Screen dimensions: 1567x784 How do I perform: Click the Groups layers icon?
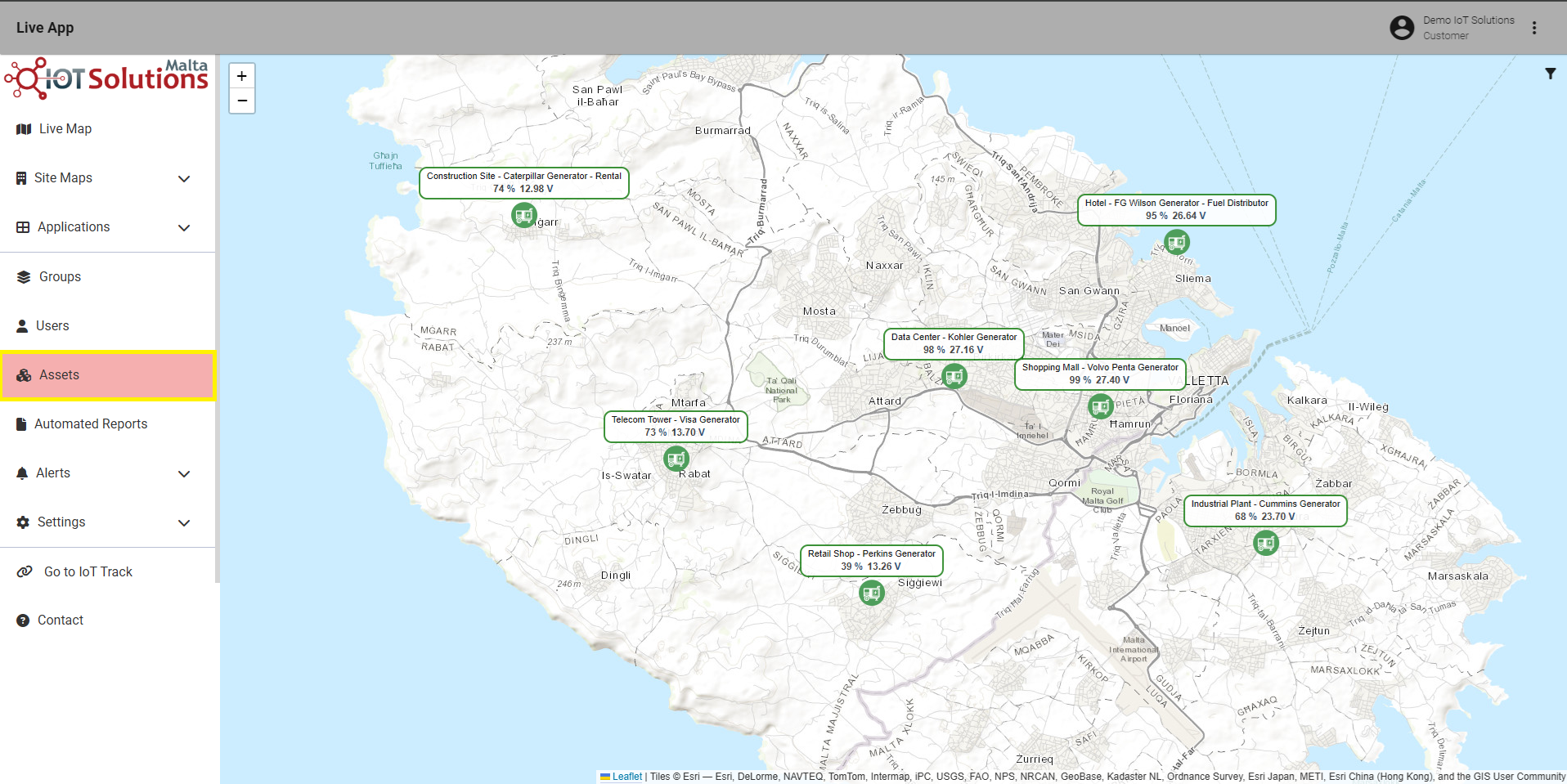pos(24,277)
